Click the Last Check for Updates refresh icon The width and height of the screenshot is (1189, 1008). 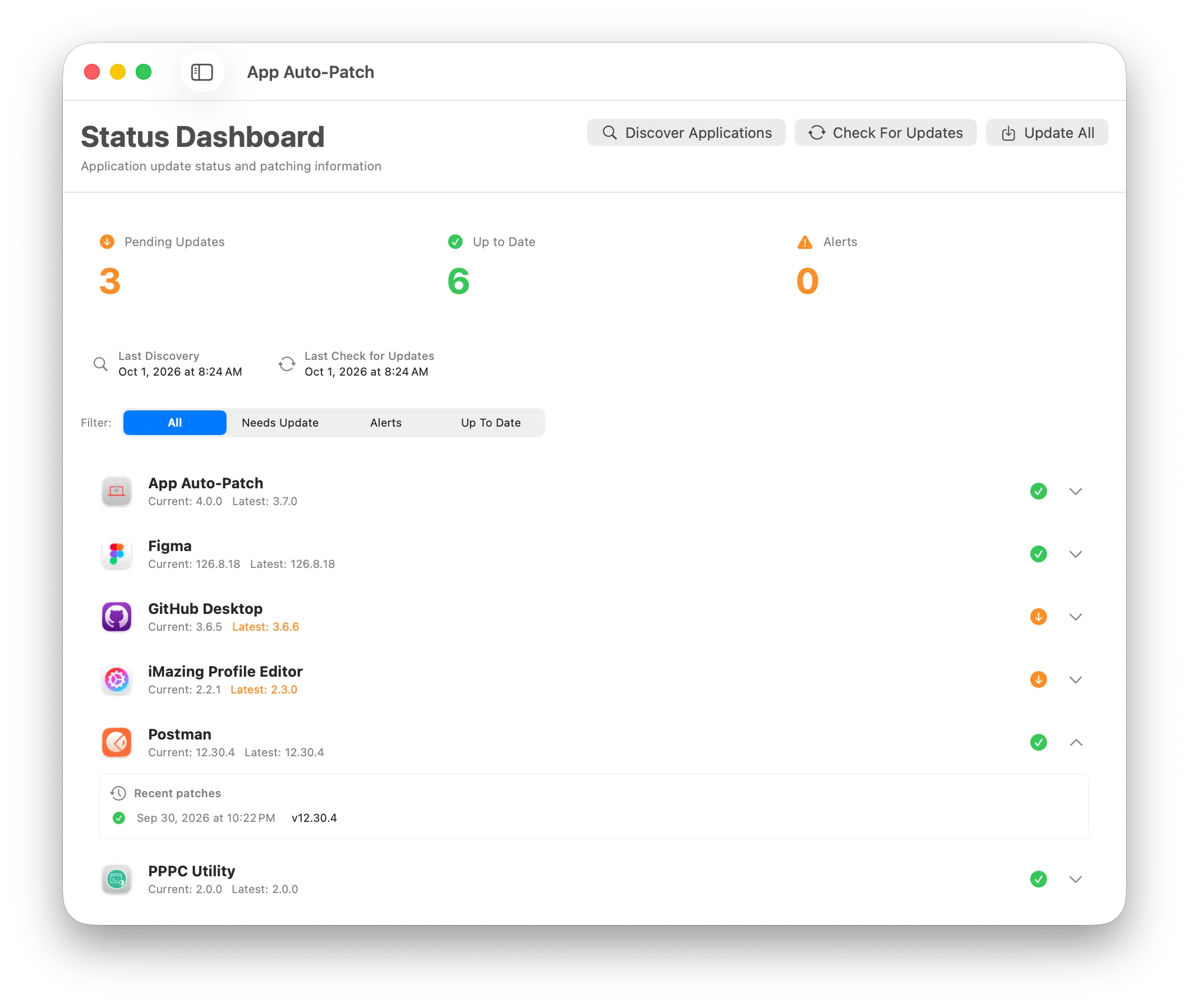[x=287, y=364]
